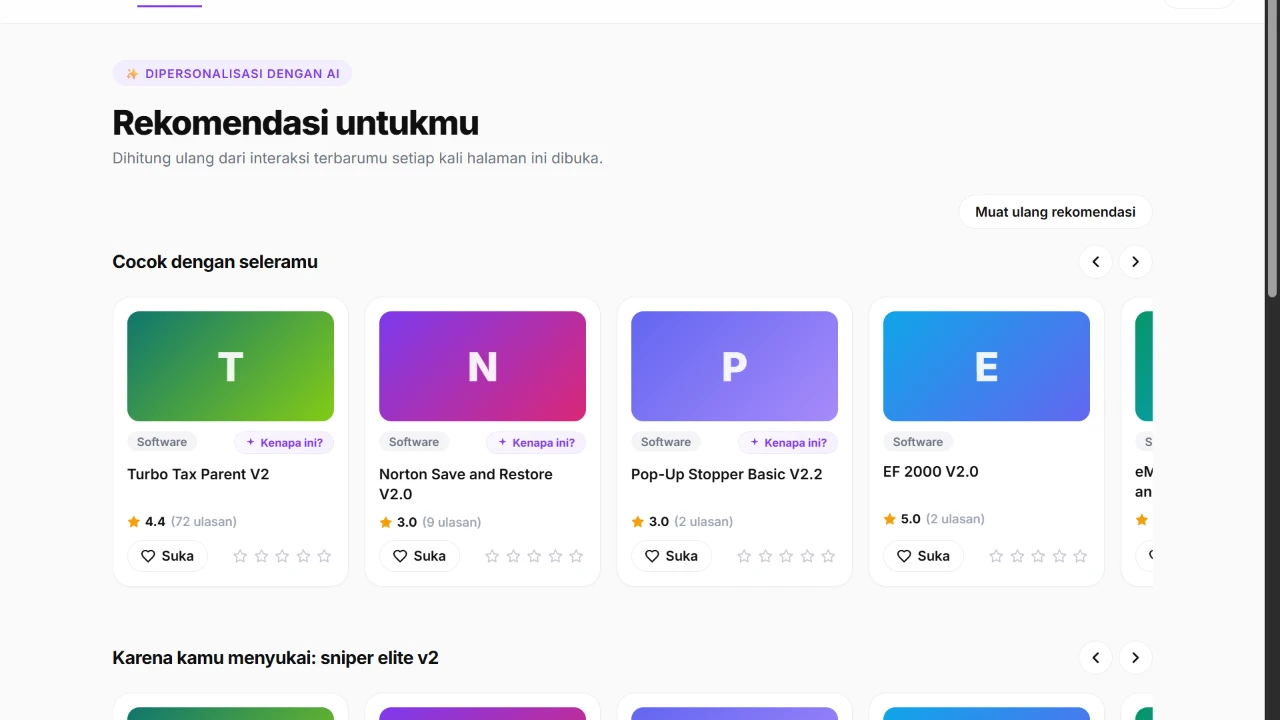
Task: Rate EF 2000 V2.0 five stars
Action: (x=1080, y=556)
